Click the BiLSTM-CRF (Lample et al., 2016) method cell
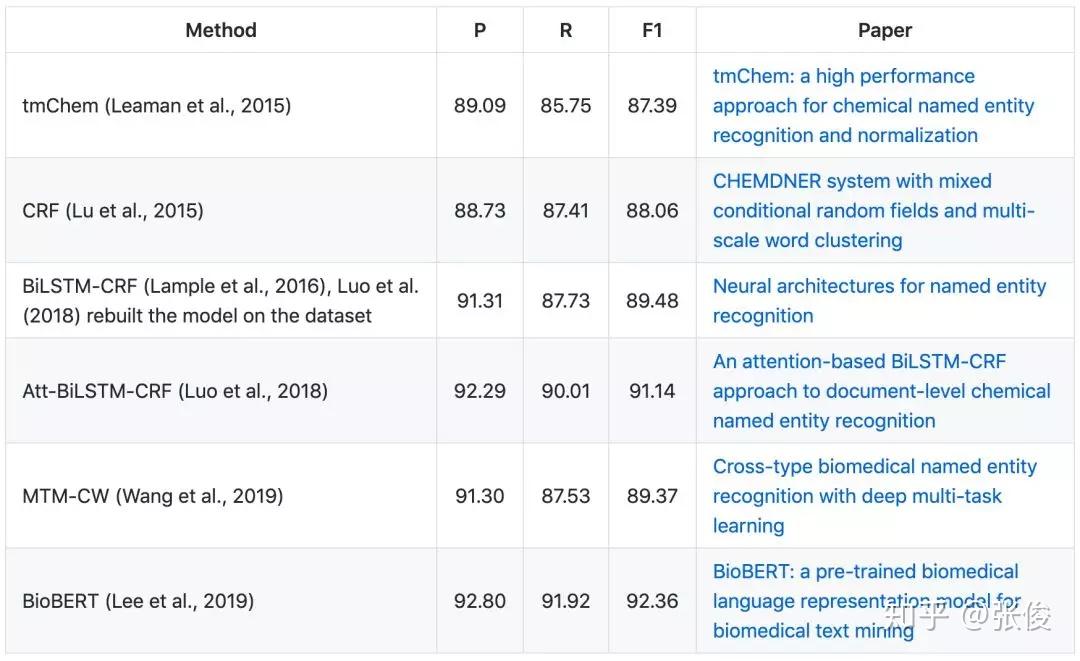The image size is (1080, 661). [x=220, y=300]
